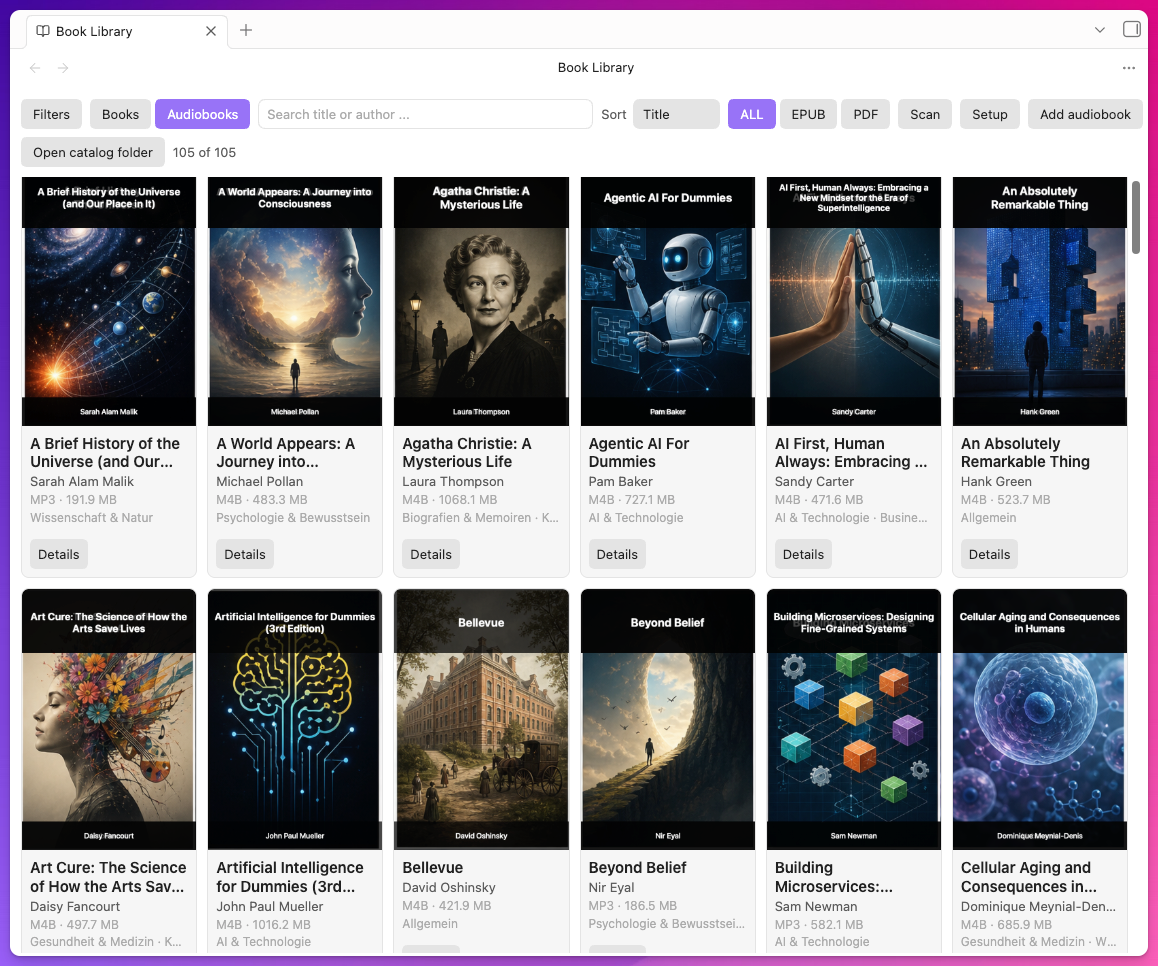
Task: Click author name John Paul Mueller
Action: pos(270,906)
